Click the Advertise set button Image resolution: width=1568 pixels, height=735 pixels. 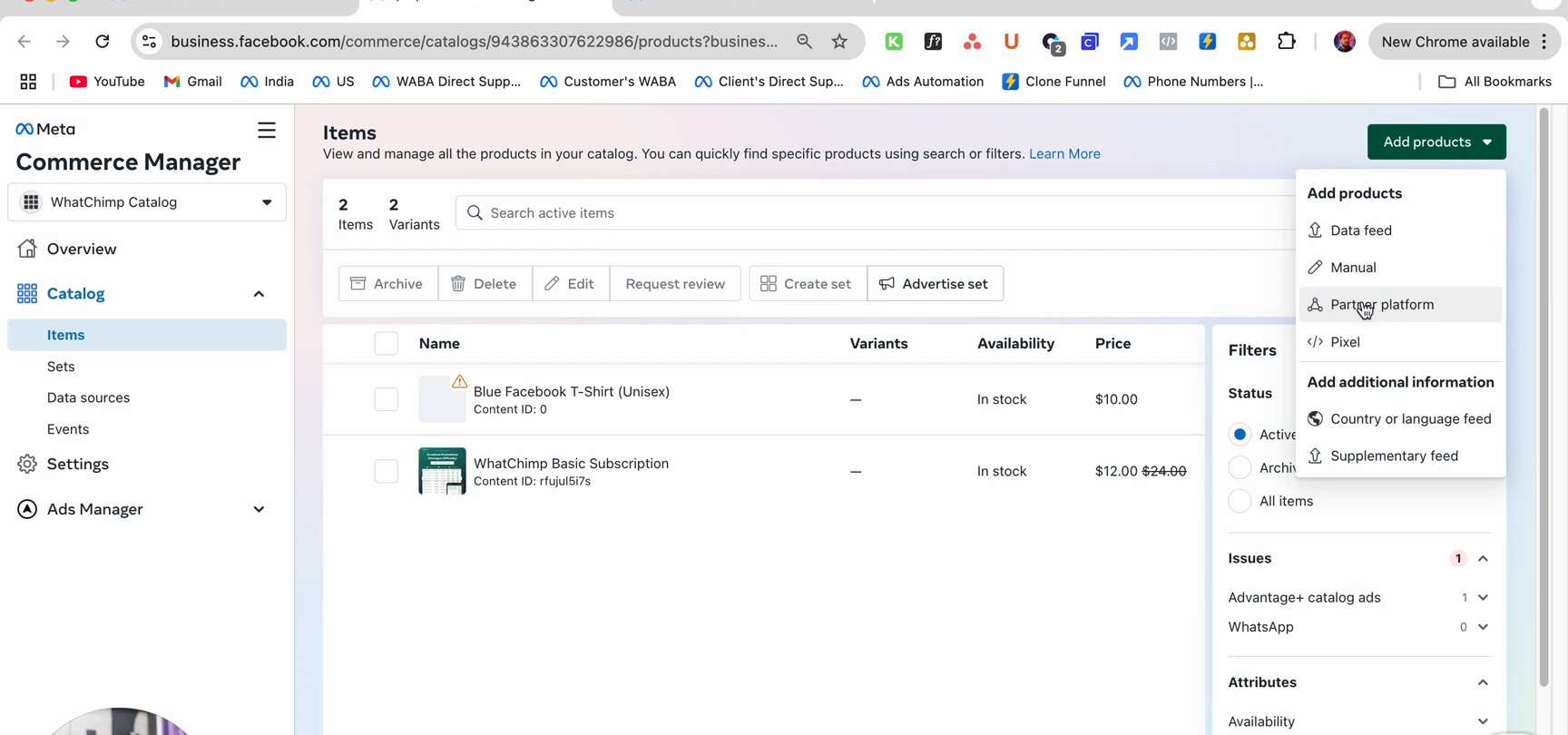coord(935,284)
